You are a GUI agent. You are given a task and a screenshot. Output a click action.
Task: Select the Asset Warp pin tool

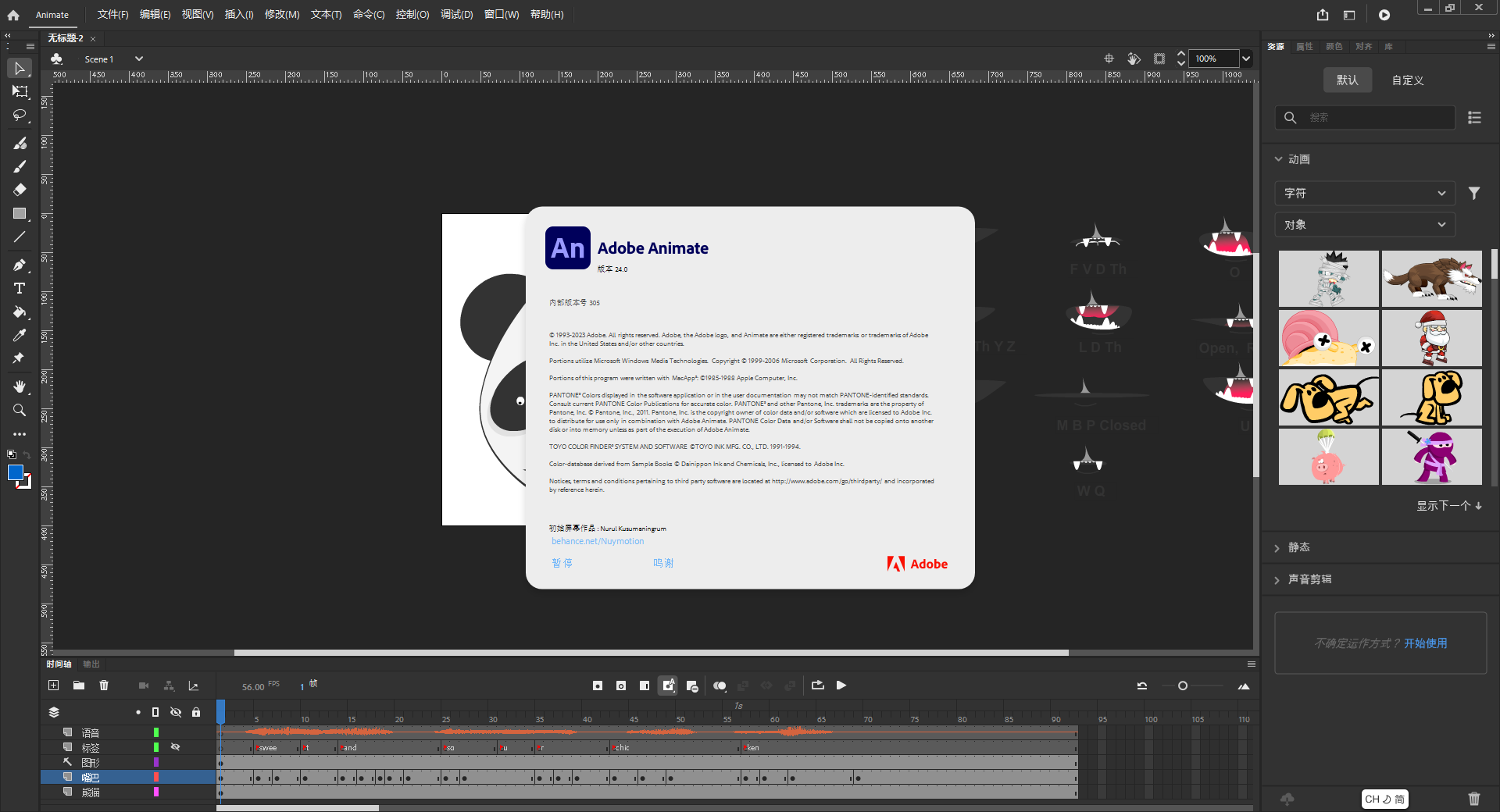(20, 358)
